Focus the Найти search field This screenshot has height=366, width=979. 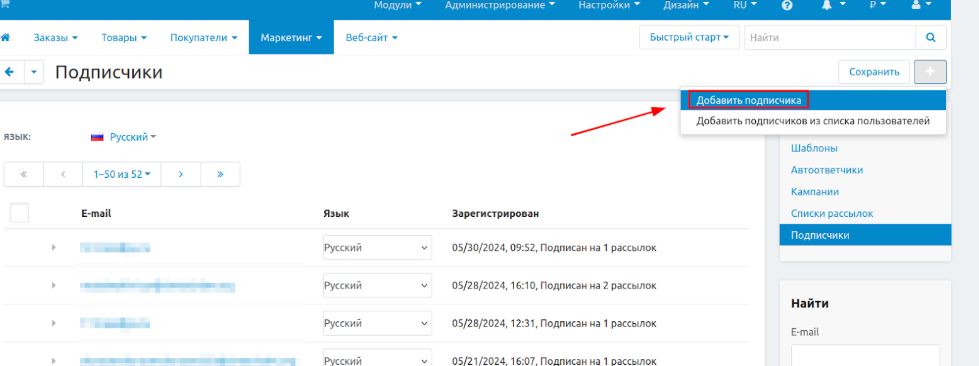click(830, 37)
